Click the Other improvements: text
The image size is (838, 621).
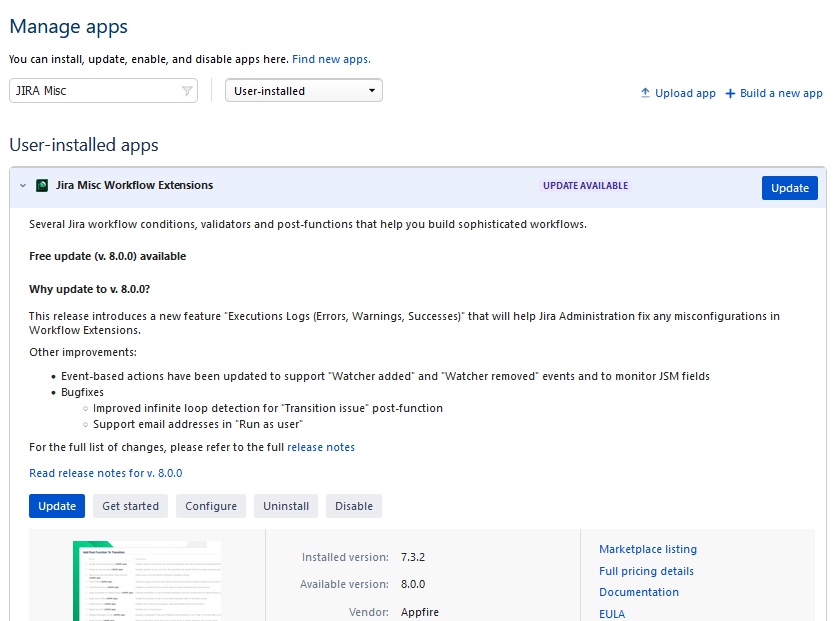pos(83,352)
